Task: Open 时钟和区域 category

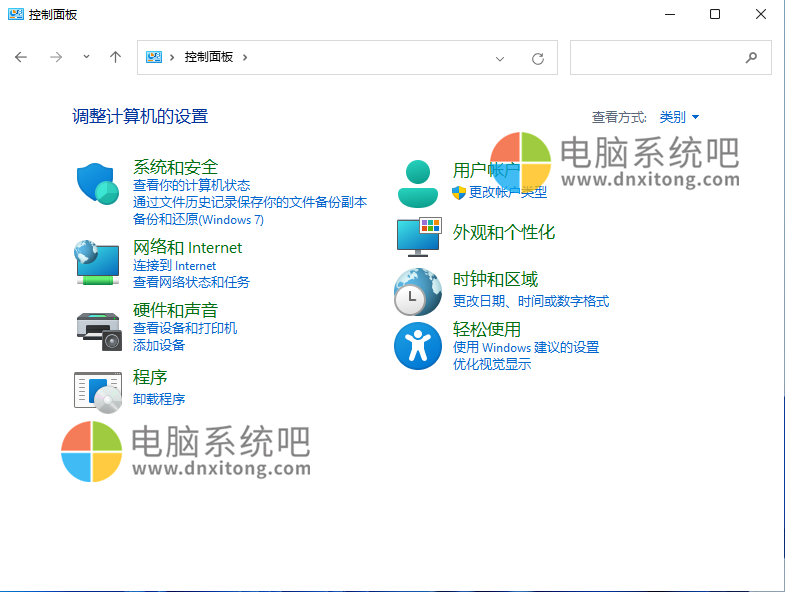Action: [495, 279]
